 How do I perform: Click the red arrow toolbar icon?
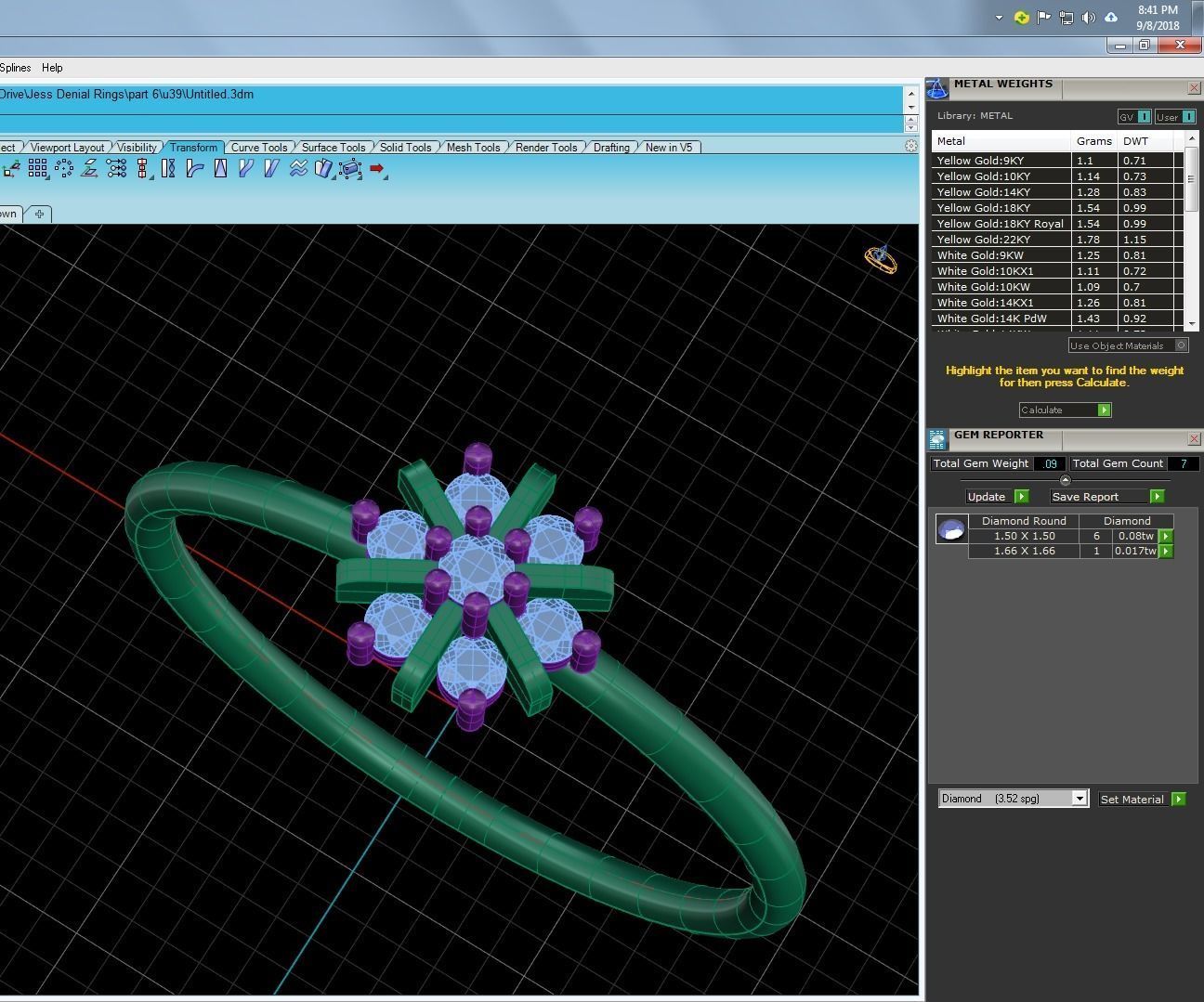[x=376, y=168]
